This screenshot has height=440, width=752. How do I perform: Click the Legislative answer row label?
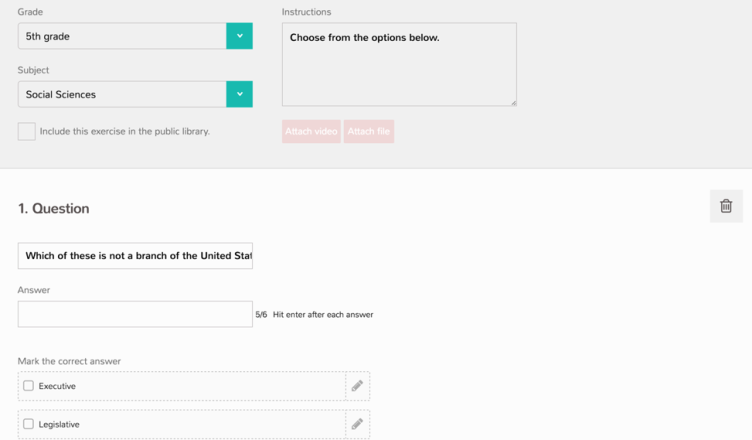pos(59,425)
